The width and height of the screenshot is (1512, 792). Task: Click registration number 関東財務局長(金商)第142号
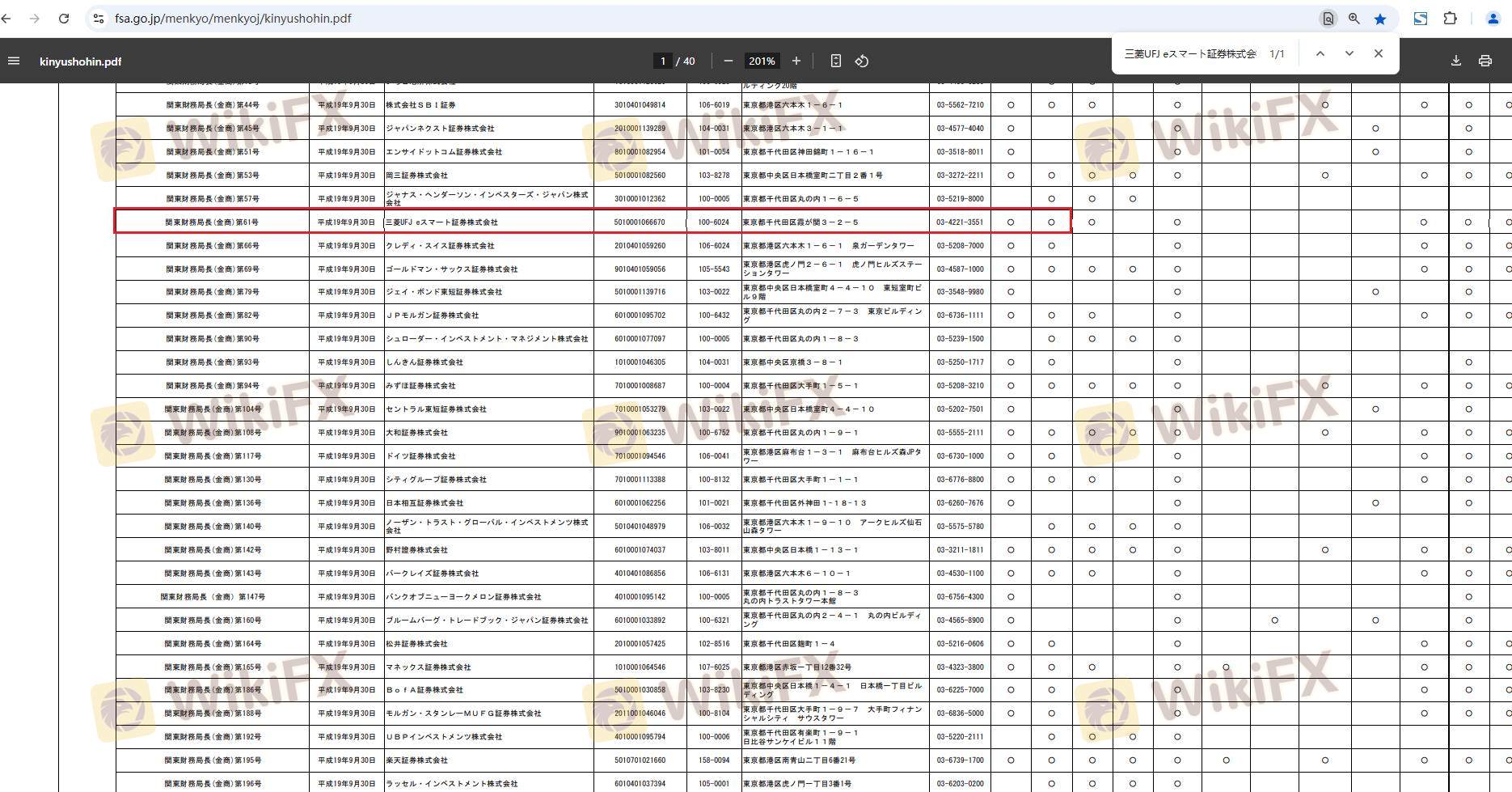pos(213,550)
